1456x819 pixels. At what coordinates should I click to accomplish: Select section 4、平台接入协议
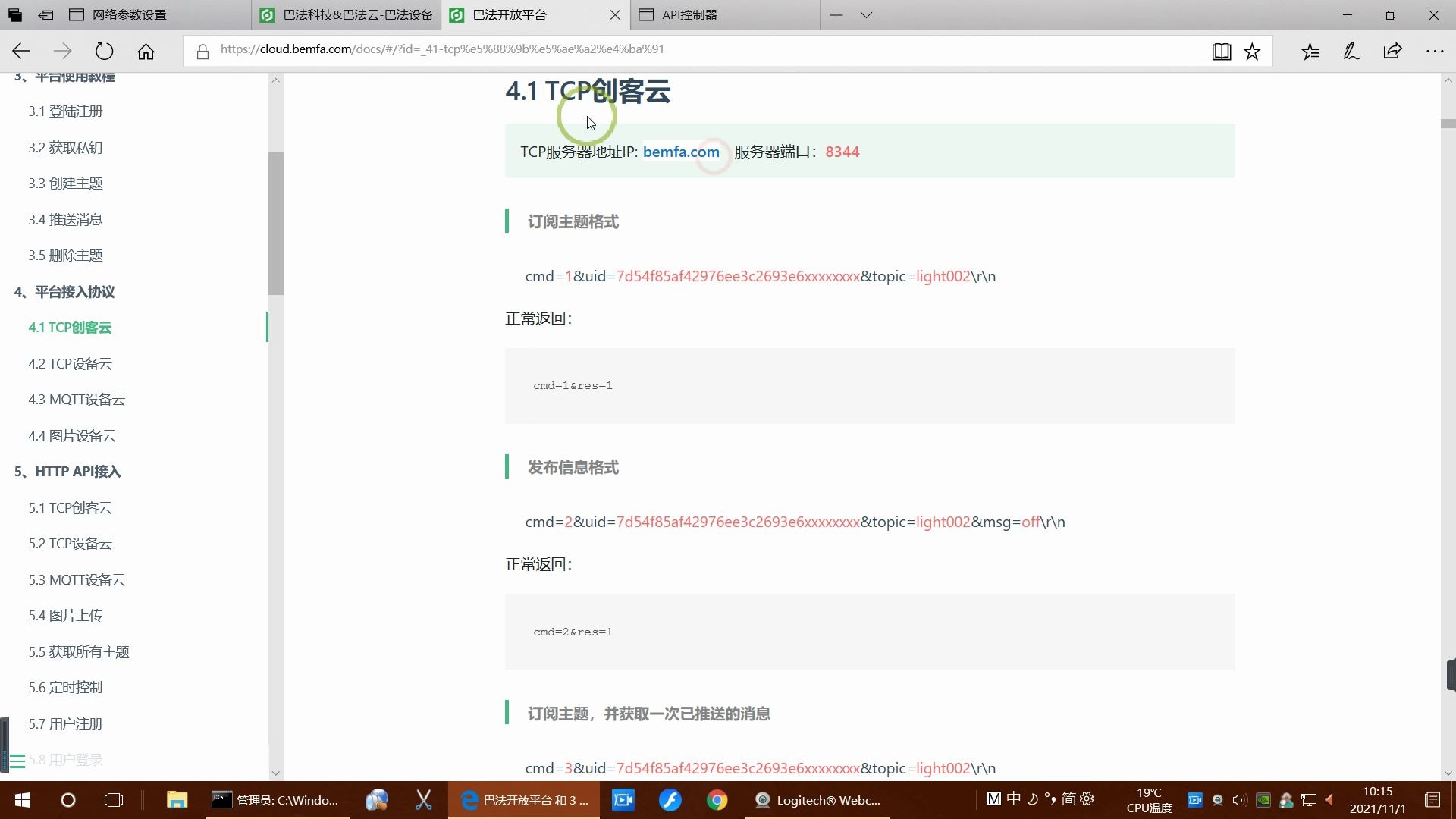click(x=64, y=292)
